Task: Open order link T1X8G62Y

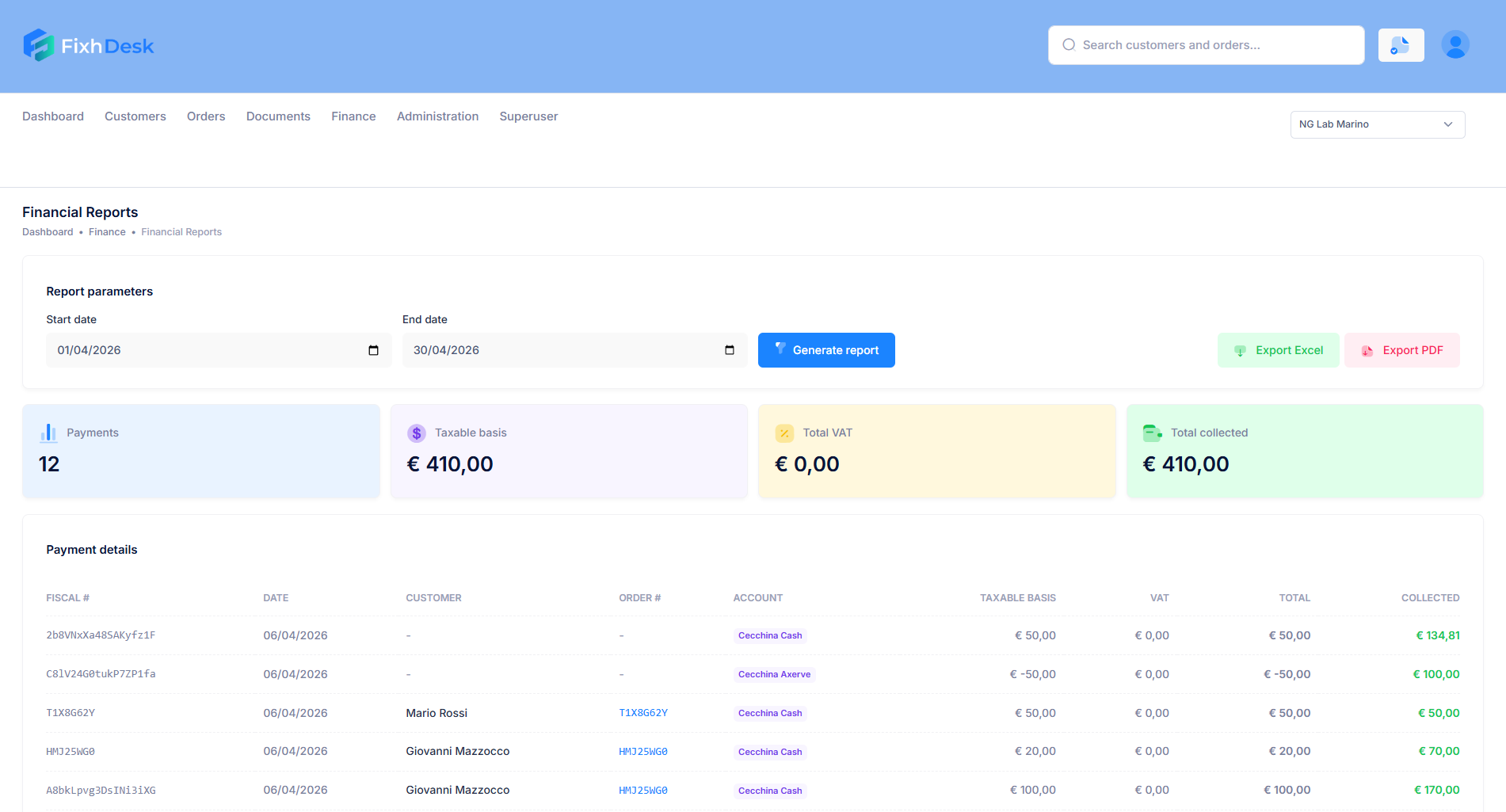Action: (643, 713)
